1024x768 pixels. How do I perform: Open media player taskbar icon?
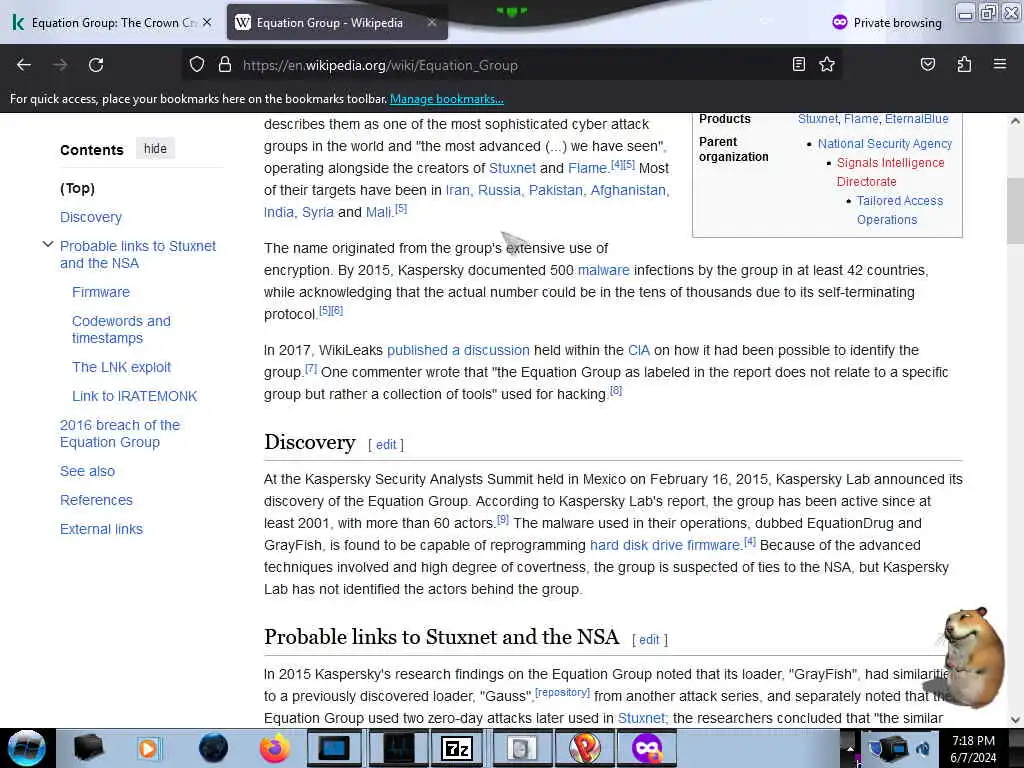[x=148, y=748]
